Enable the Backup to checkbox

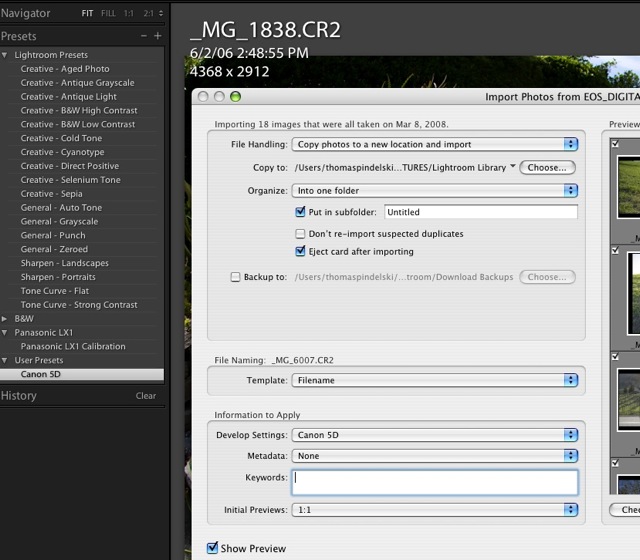pos(236,277)
